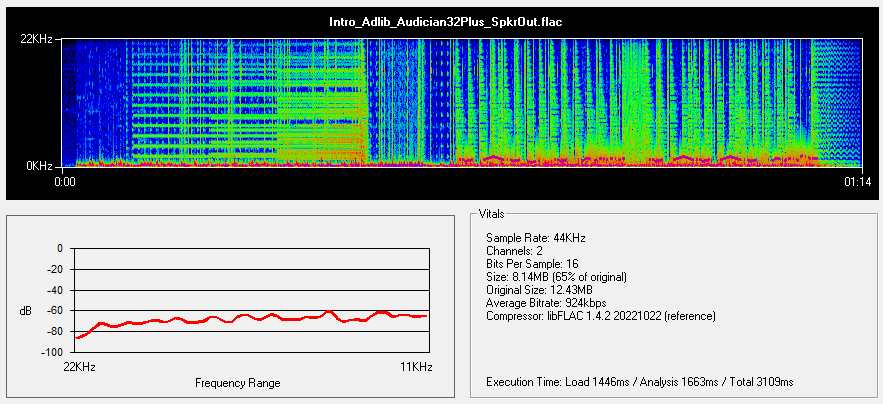
Task: Select the 11KHz label under the frequency graph
Action: 416,368
